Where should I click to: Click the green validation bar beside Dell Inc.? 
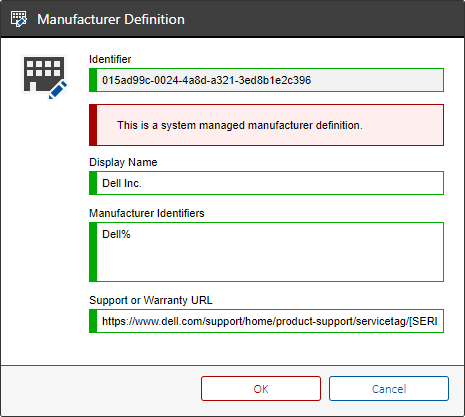[93, 183]
